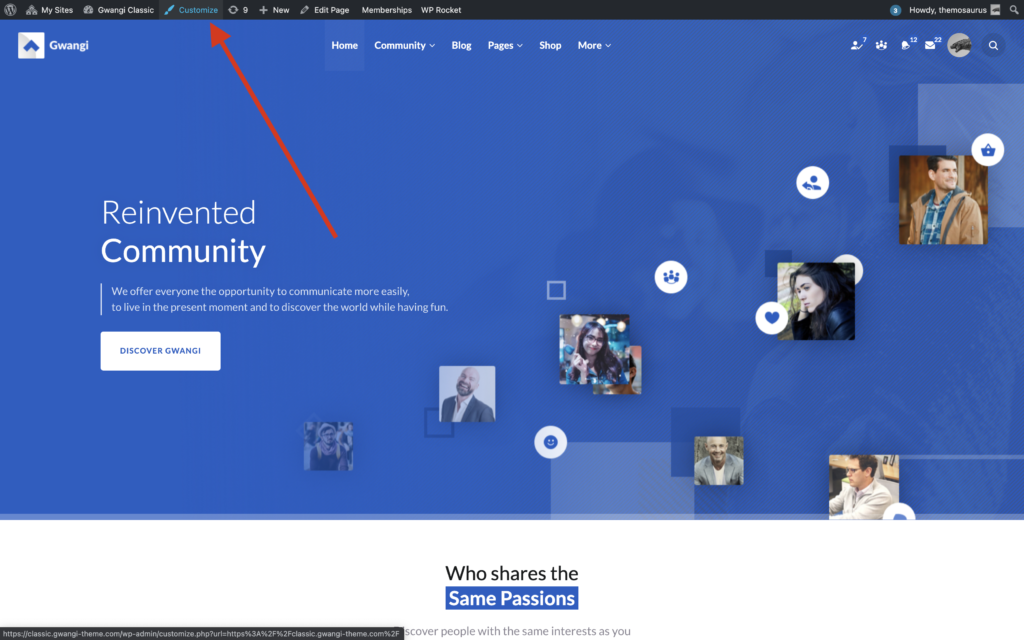The width and height of the screenshot is (1024, 640).
Task: Click the admin bar search icon
Action: coord(1014,10)
